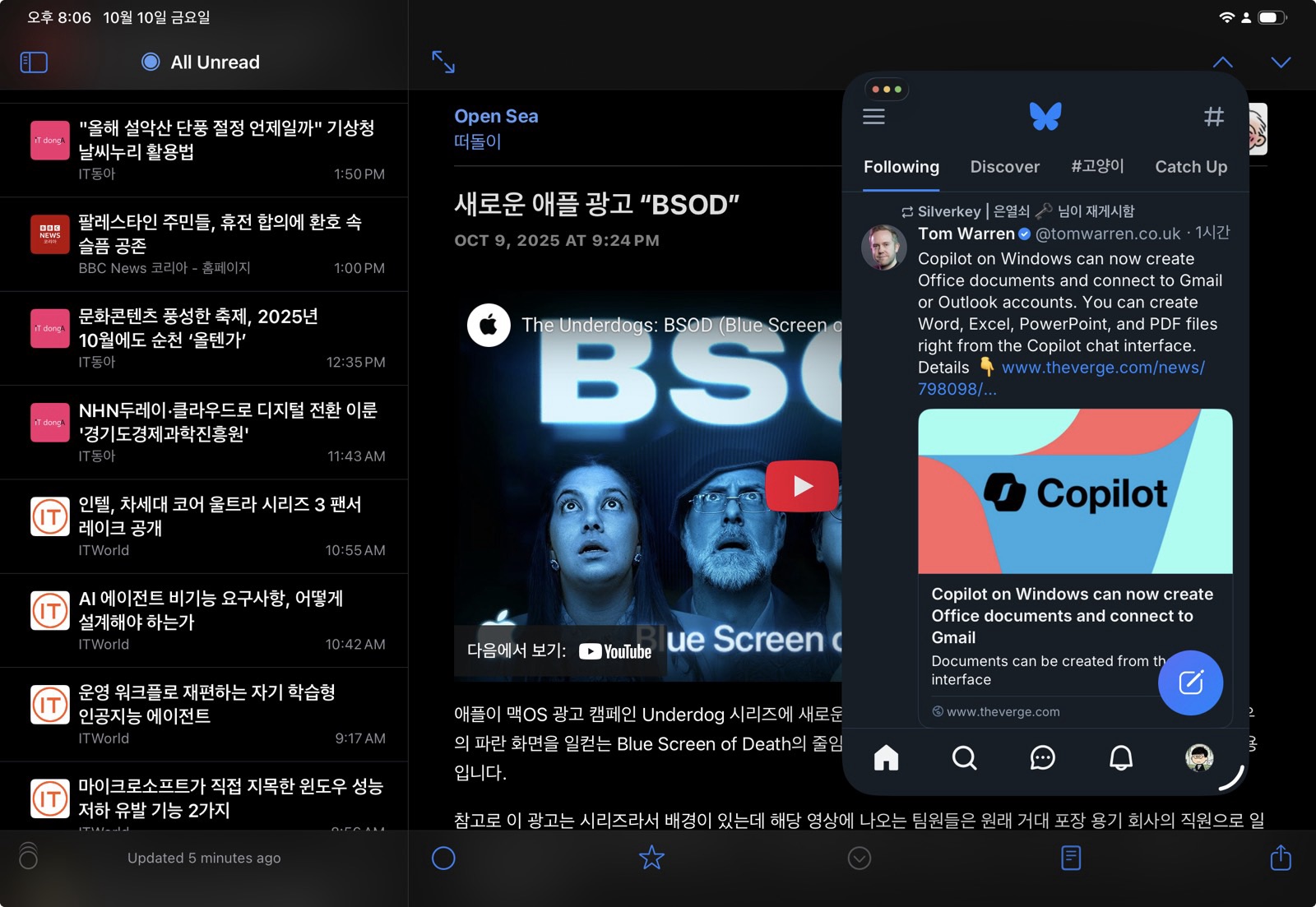Screen dimensions: 1316x907
Task: Switch to the Discover tab
Action: (1004, 167)
